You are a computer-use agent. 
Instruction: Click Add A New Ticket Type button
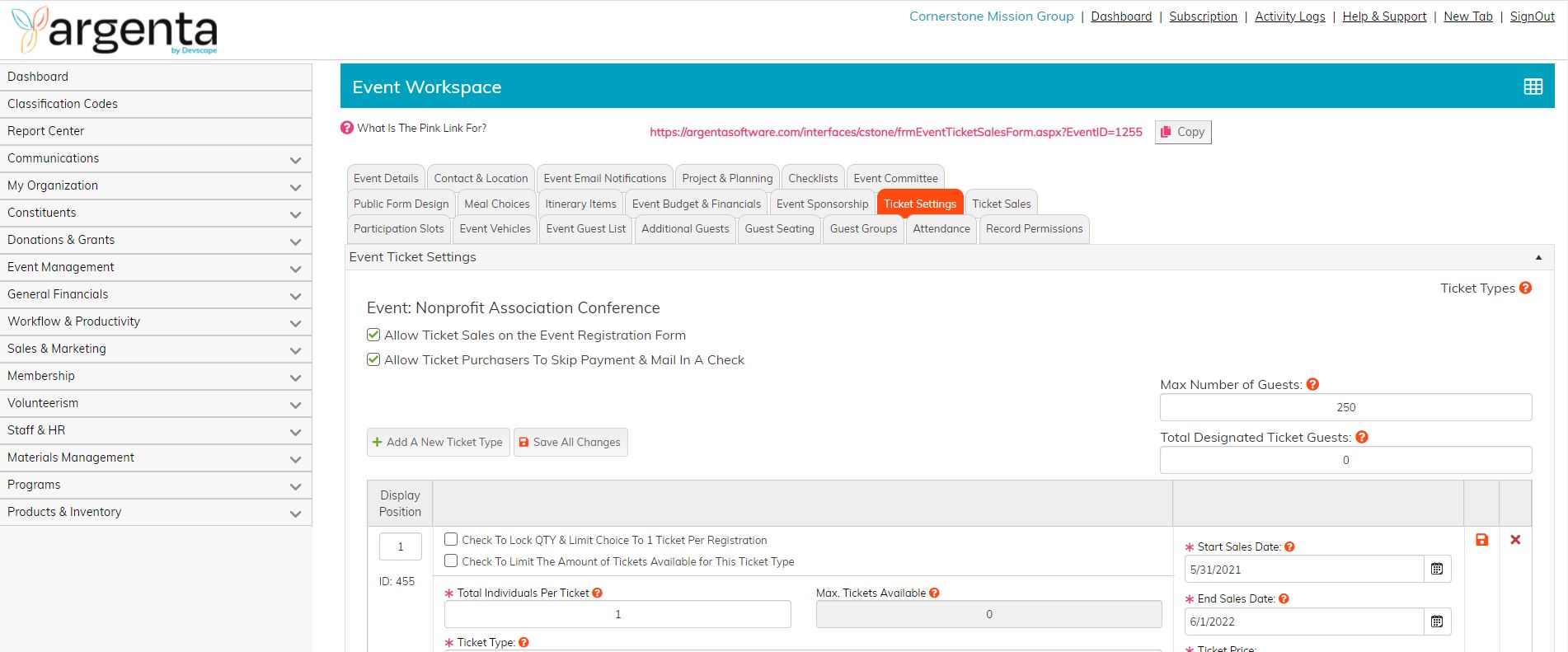click(x=438, y=442)
